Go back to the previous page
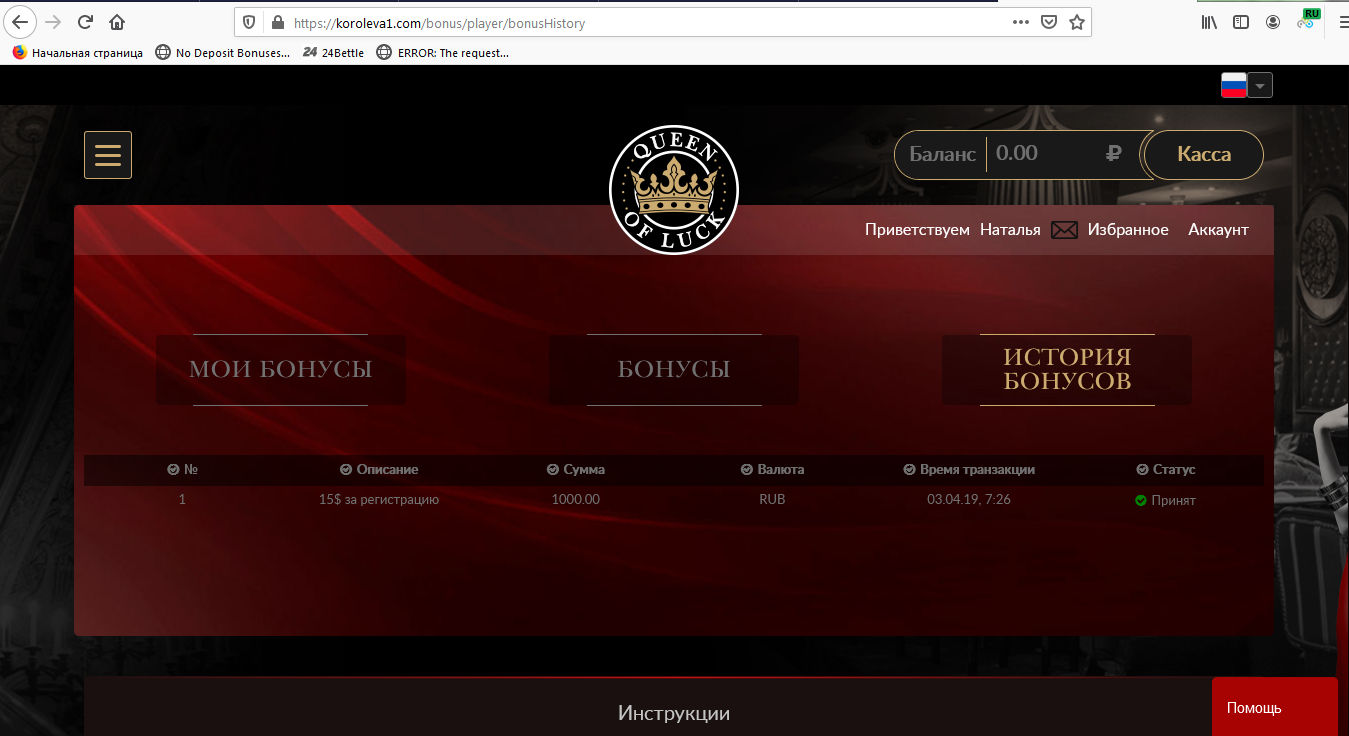This screenshot has height=736, width=1349. tap(21, 22)
